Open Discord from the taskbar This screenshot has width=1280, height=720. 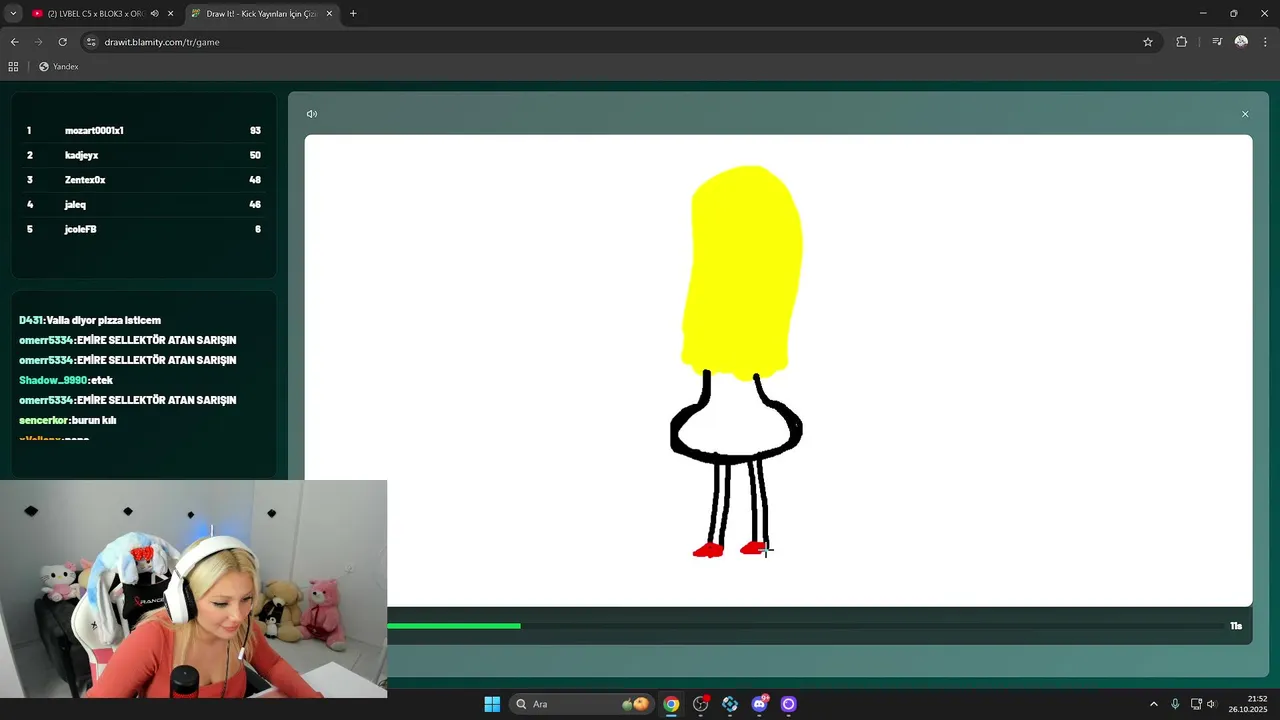[759, 704]
